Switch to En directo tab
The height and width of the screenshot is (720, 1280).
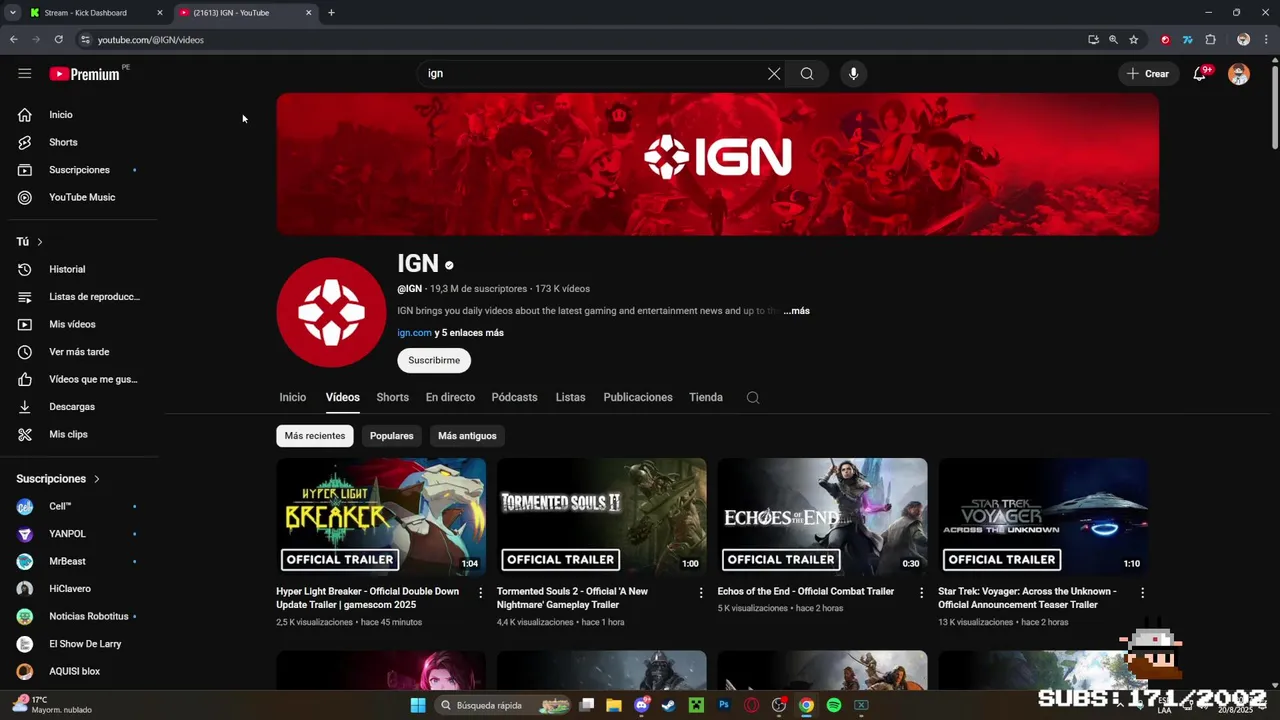click(450, 397)
